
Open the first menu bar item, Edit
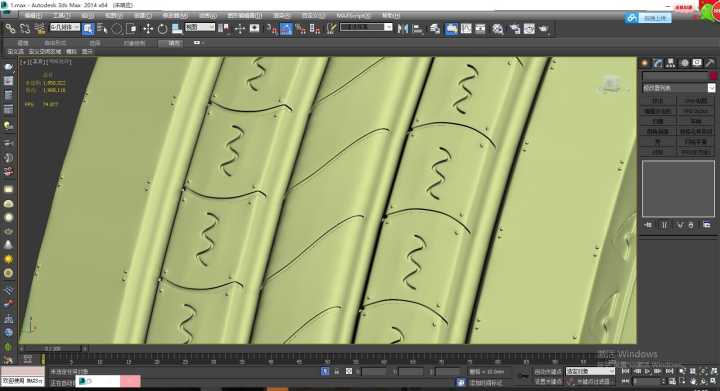(x=33, y=16)
